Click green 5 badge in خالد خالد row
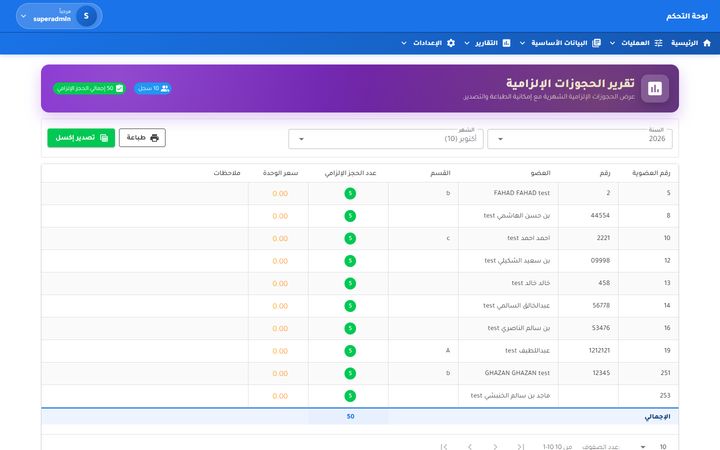 click(350, 283)
